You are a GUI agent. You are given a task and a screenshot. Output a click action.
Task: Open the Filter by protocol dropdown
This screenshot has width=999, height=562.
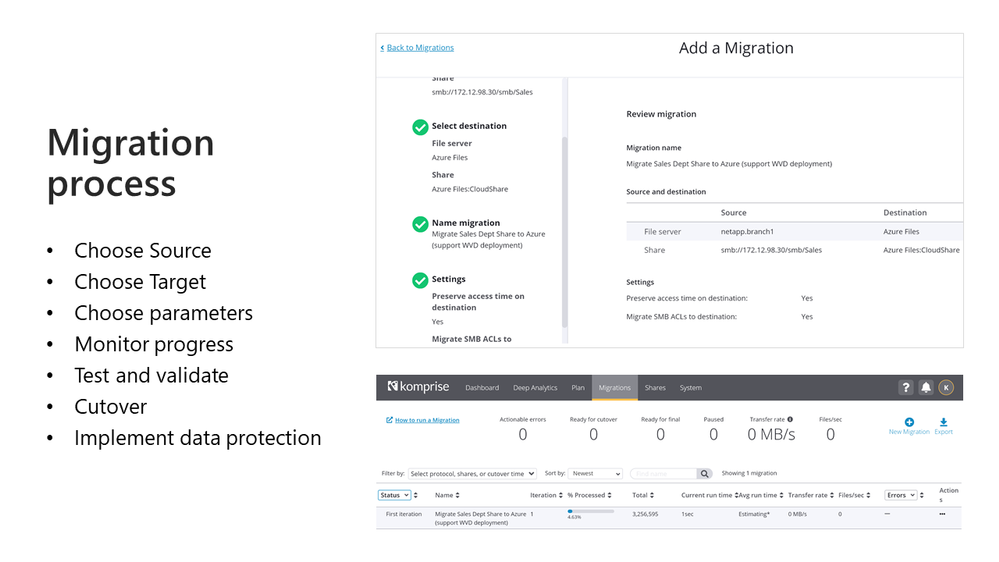(x=472, y=473)
